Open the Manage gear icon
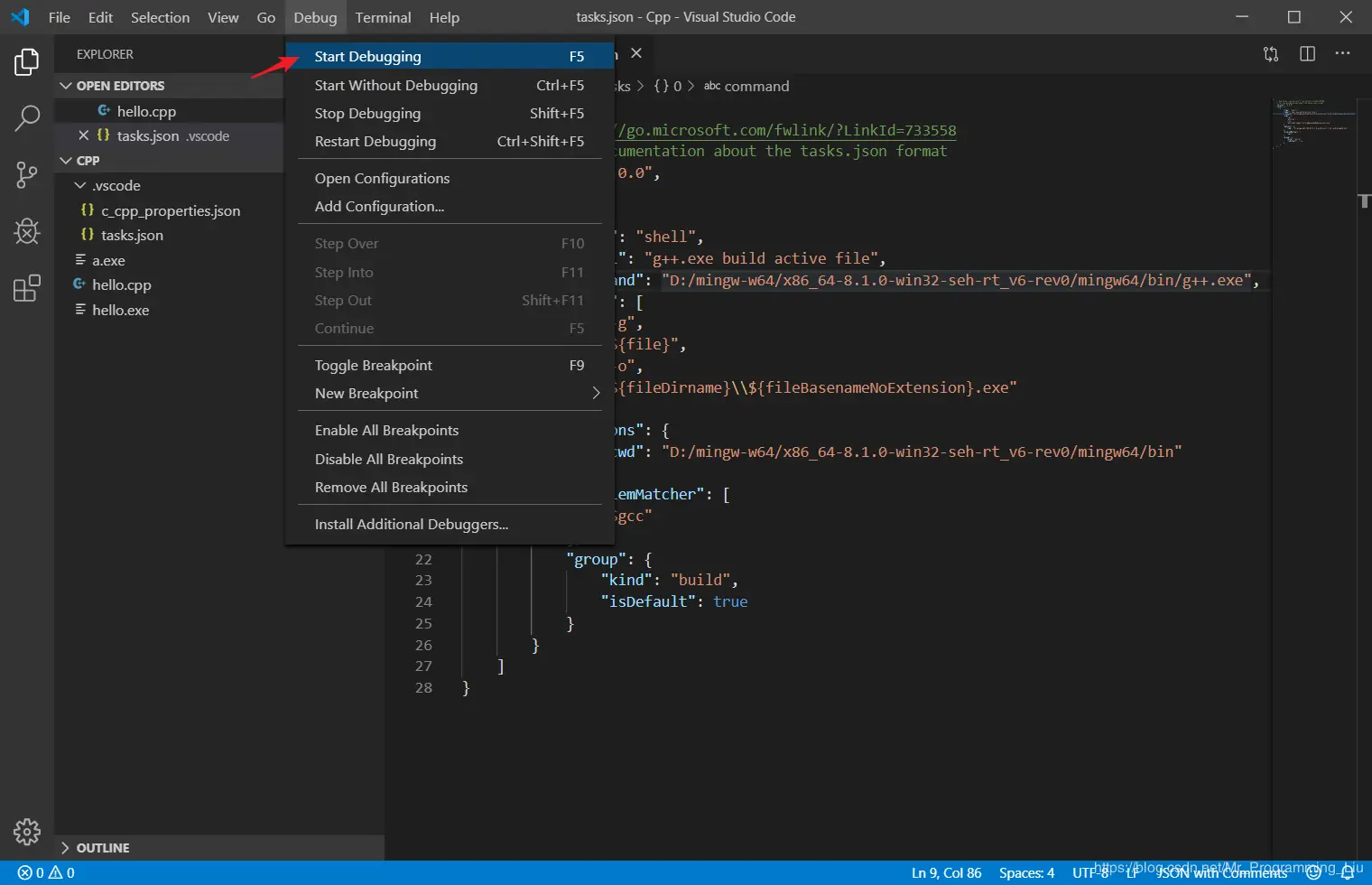 pos(27,832)
